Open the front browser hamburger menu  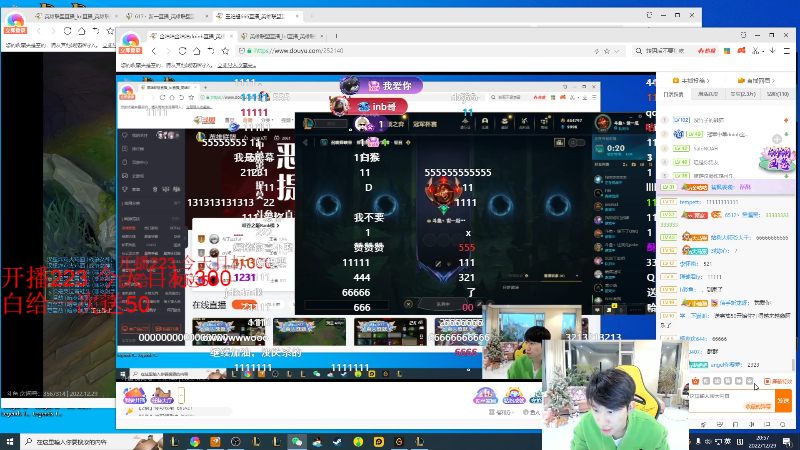787,51
